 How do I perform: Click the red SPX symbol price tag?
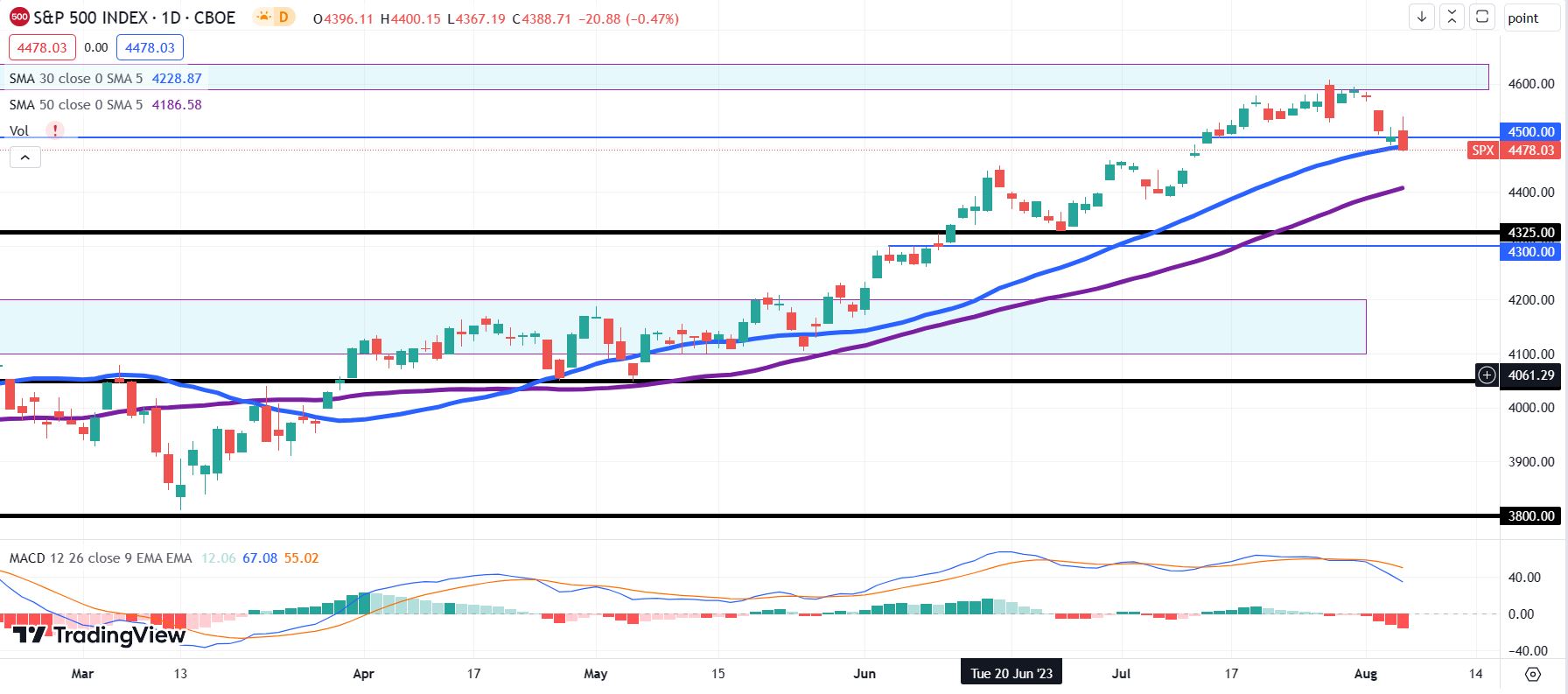pos(1483,150)
